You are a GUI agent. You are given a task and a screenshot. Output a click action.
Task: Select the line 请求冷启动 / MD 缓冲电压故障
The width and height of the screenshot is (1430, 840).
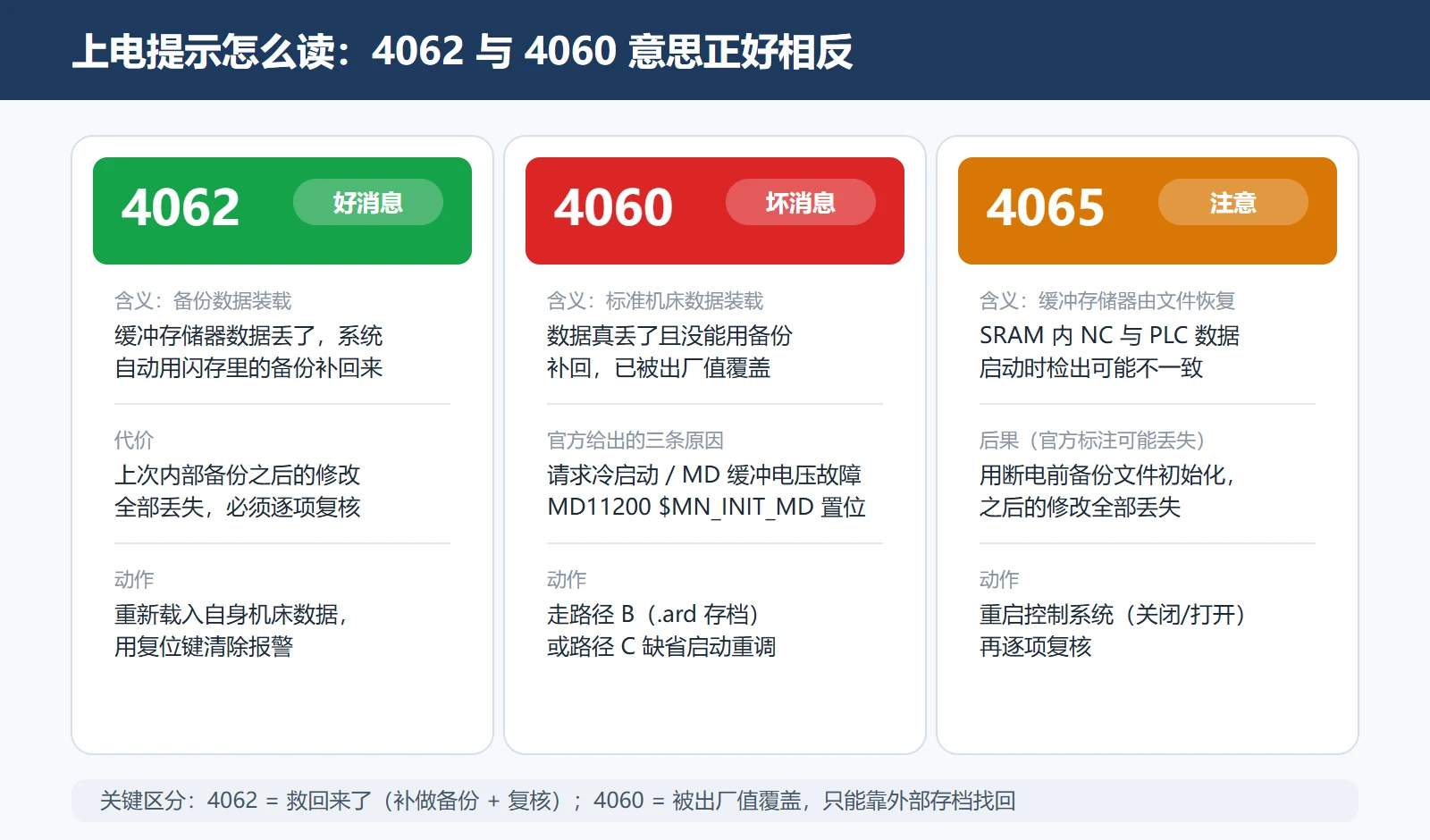704,475
